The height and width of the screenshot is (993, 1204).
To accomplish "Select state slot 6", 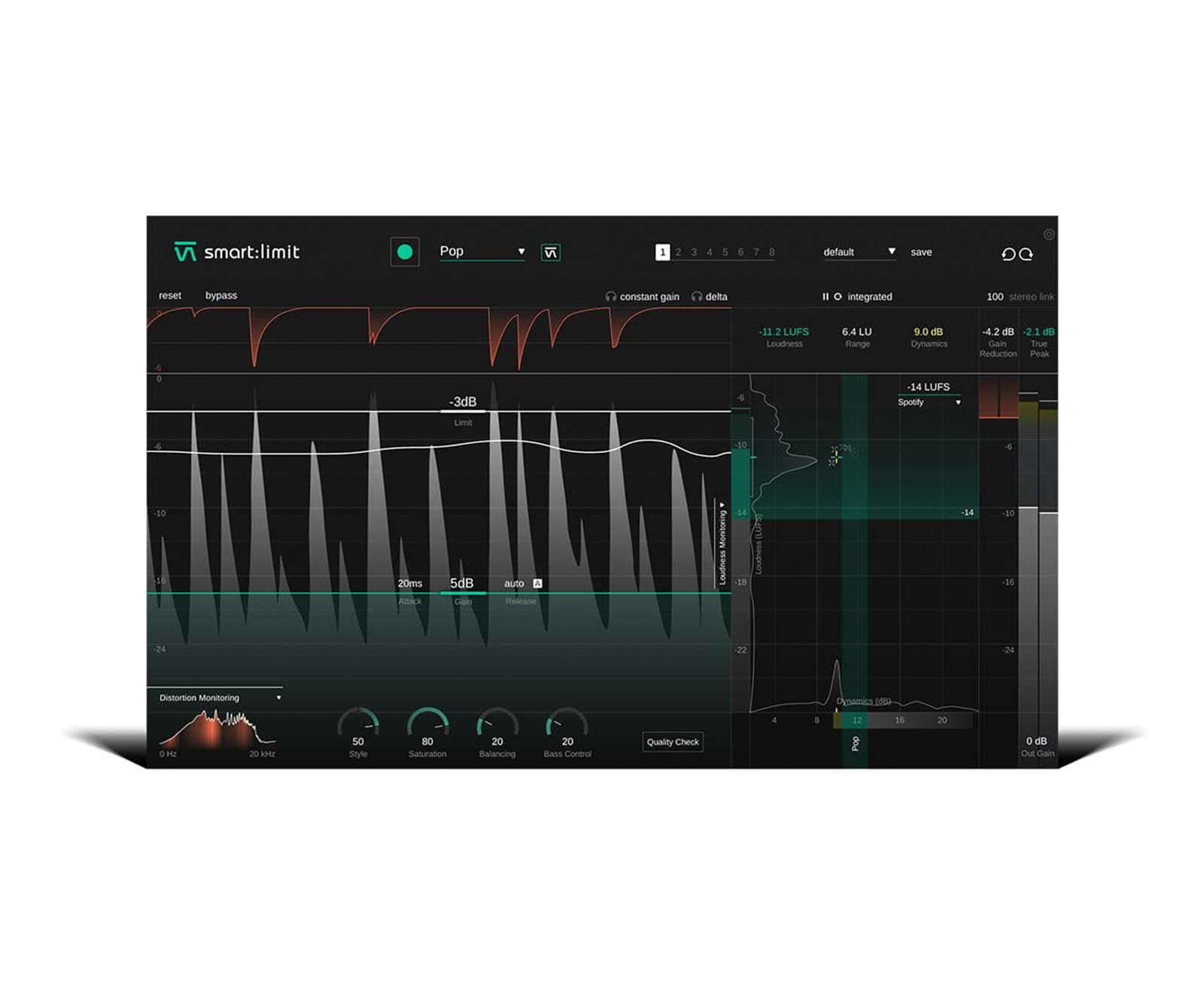I will 740,252.
